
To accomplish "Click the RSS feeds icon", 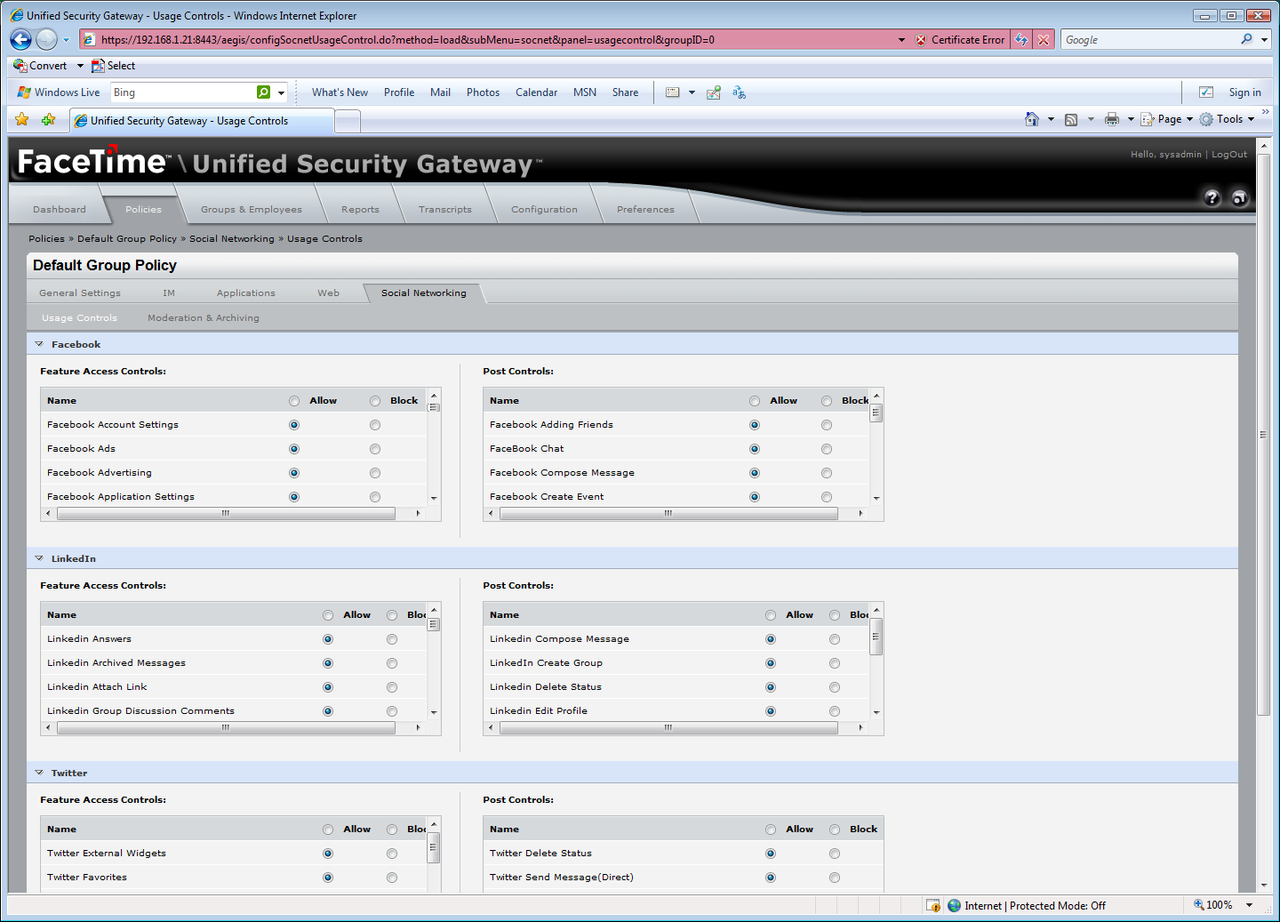I will [1071, 119].
